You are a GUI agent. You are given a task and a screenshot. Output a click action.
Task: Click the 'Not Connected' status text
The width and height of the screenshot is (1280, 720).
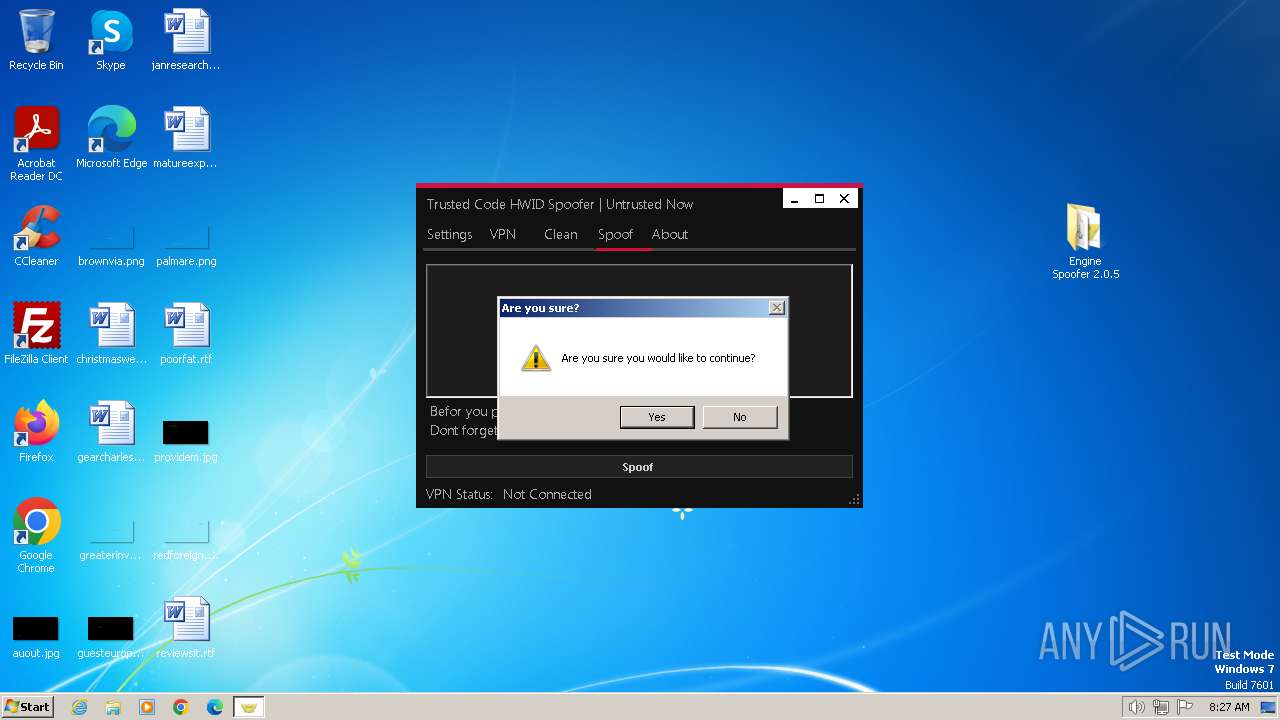[547, 494]
